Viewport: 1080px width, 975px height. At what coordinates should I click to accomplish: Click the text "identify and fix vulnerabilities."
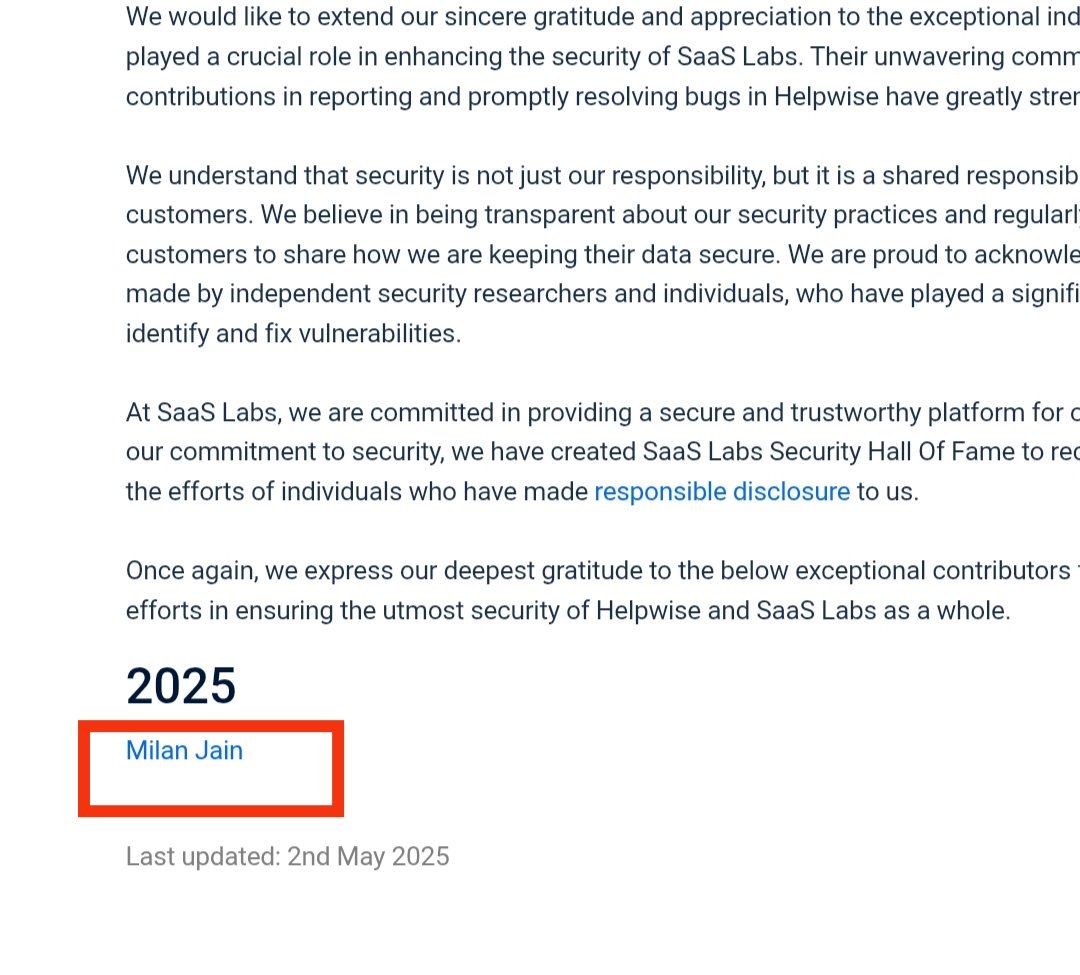click(293, 334)
